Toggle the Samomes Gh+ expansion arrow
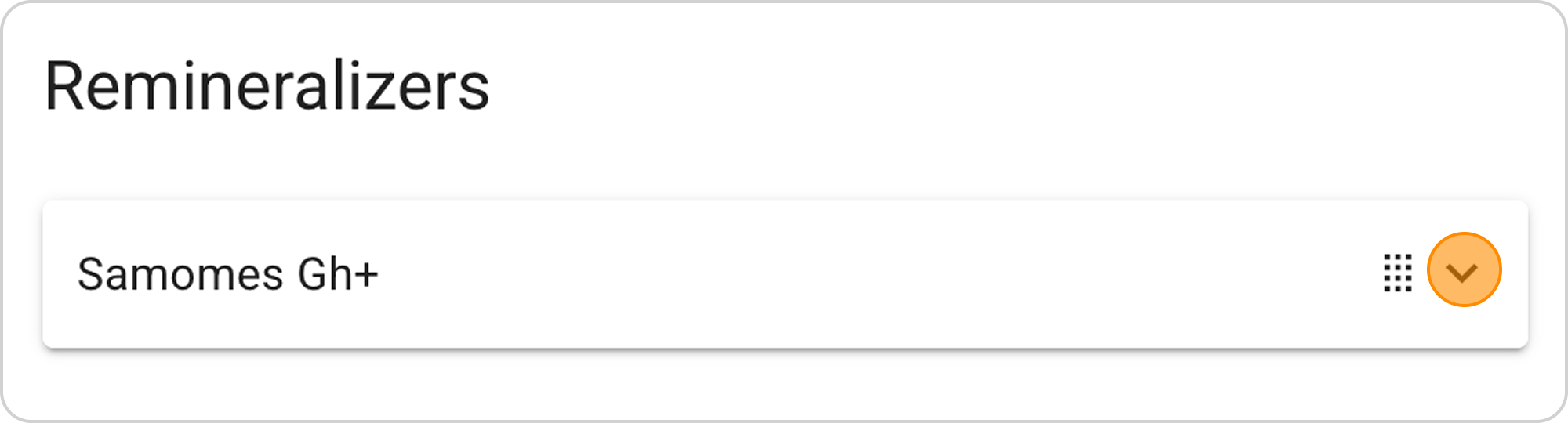This screenshot has height=423, width=1568. pyautogui.click(x=1463, y=271)
